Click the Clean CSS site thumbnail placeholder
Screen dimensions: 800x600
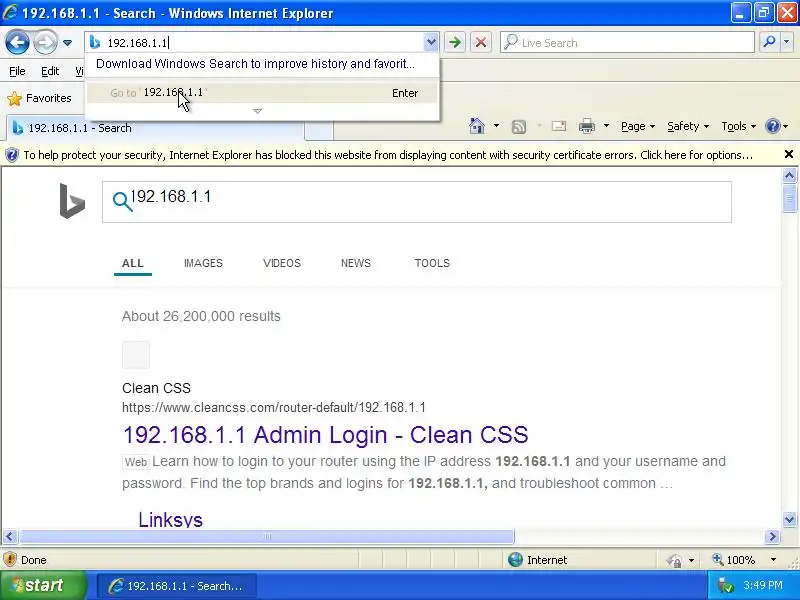136,355
